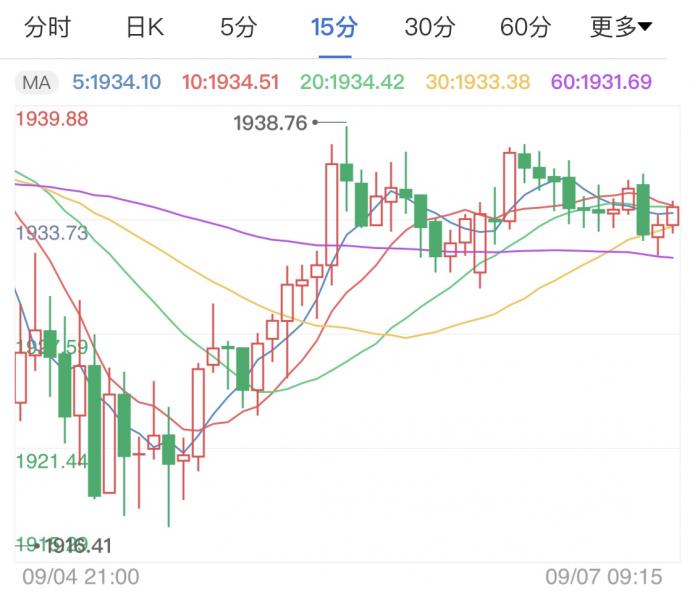
Task: Switch to the 分时 tab
Action: click(x=47, y=28)
